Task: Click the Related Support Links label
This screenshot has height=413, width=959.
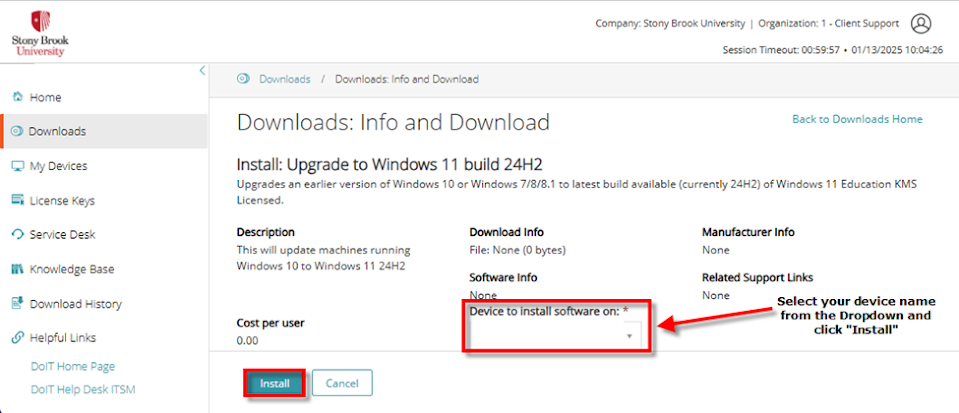Action: [757, 277]
